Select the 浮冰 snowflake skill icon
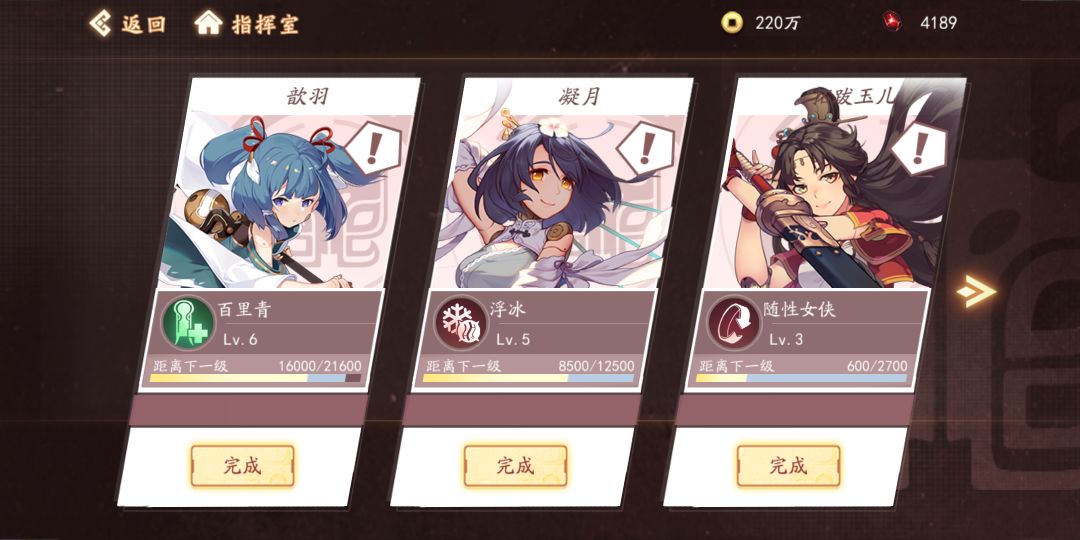The width and height of the screenshot is (1080, 540). [461, 322]
